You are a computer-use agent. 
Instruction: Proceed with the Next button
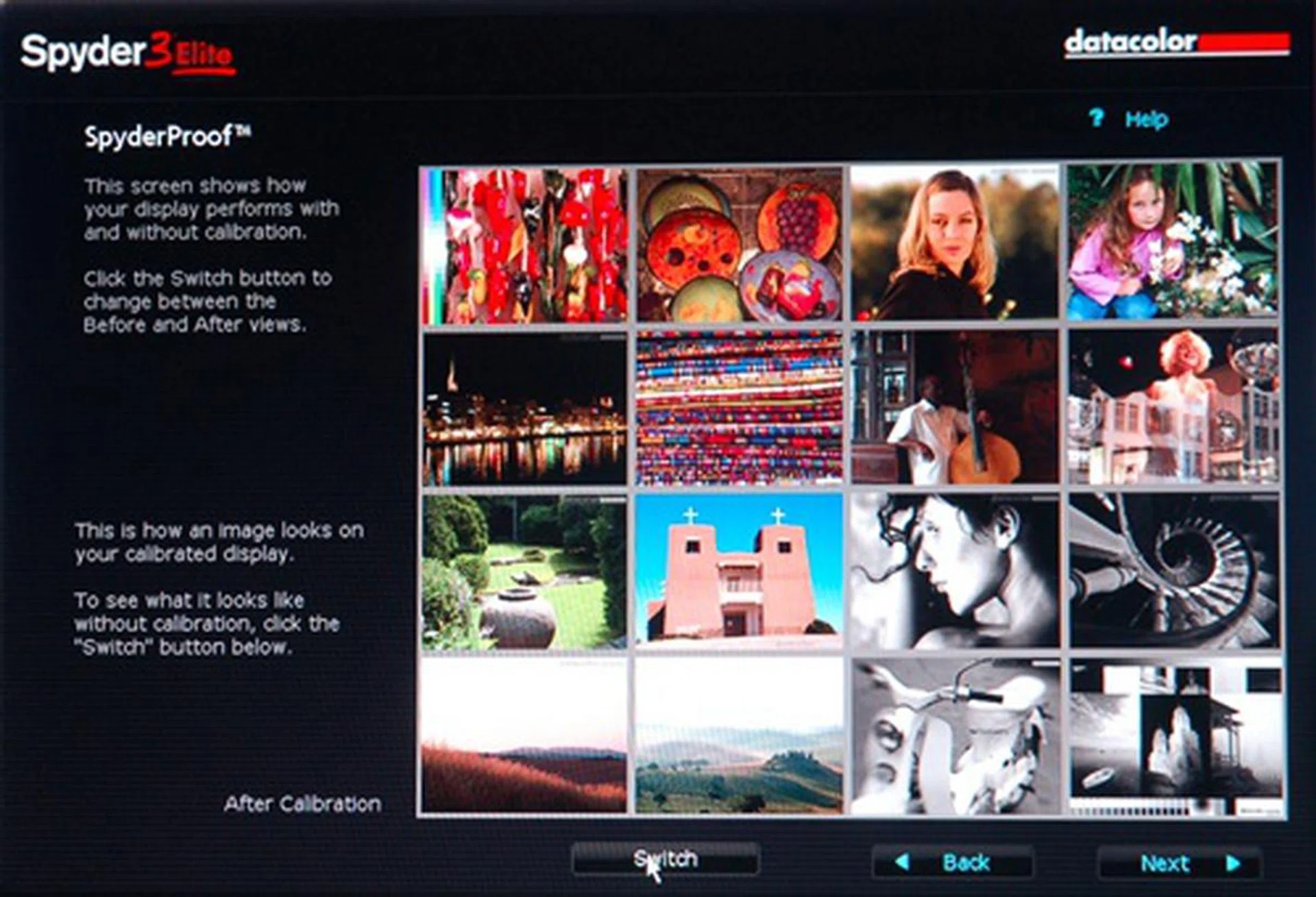coord(1165,863)
